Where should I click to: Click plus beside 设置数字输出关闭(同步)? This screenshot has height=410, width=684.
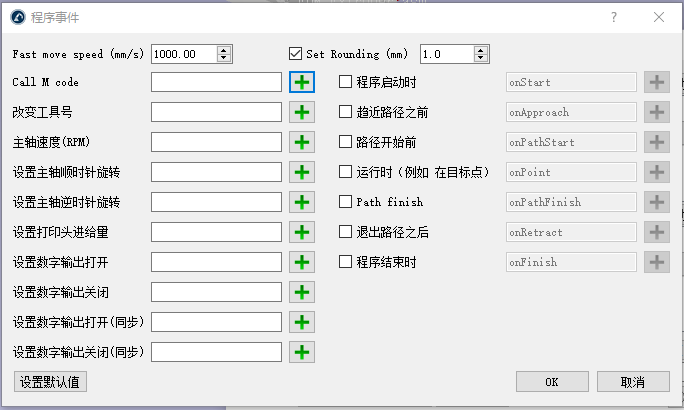click(302, 352)
